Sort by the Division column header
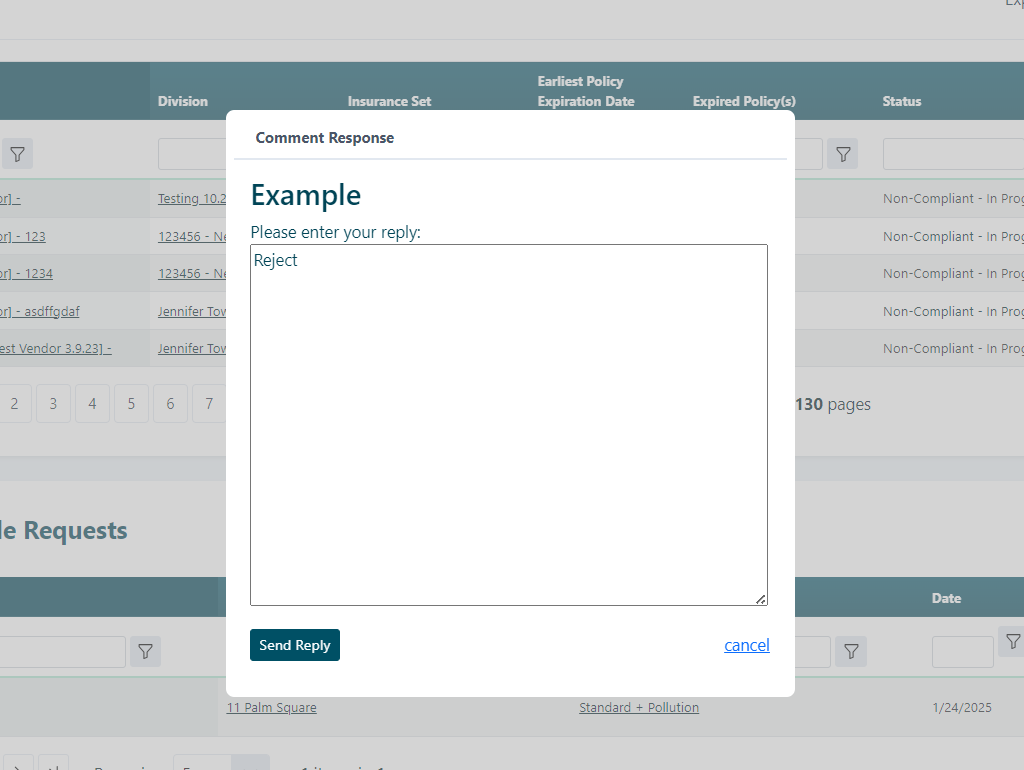The width and height of the screenshot is (1024, 770). tap(183, 101)
